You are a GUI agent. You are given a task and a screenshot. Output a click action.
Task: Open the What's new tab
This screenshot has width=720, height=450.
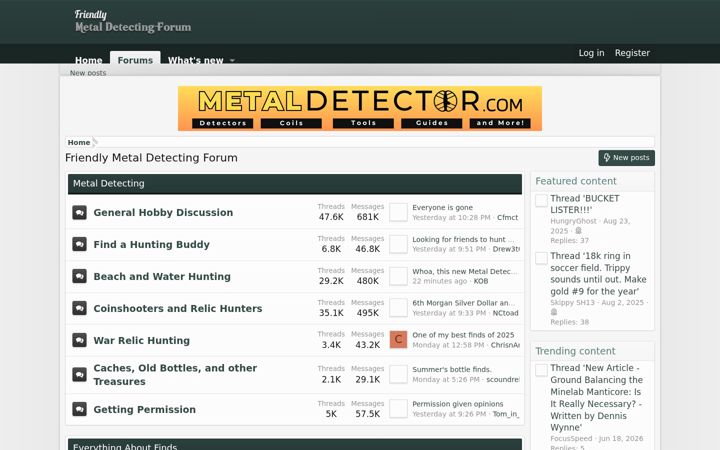pyautogui.click(x=196, y=60)
